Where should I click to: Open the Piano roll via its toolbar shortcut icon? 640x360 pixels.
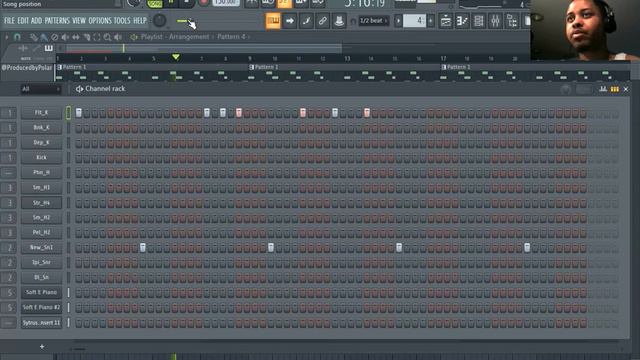coord(462,21)
